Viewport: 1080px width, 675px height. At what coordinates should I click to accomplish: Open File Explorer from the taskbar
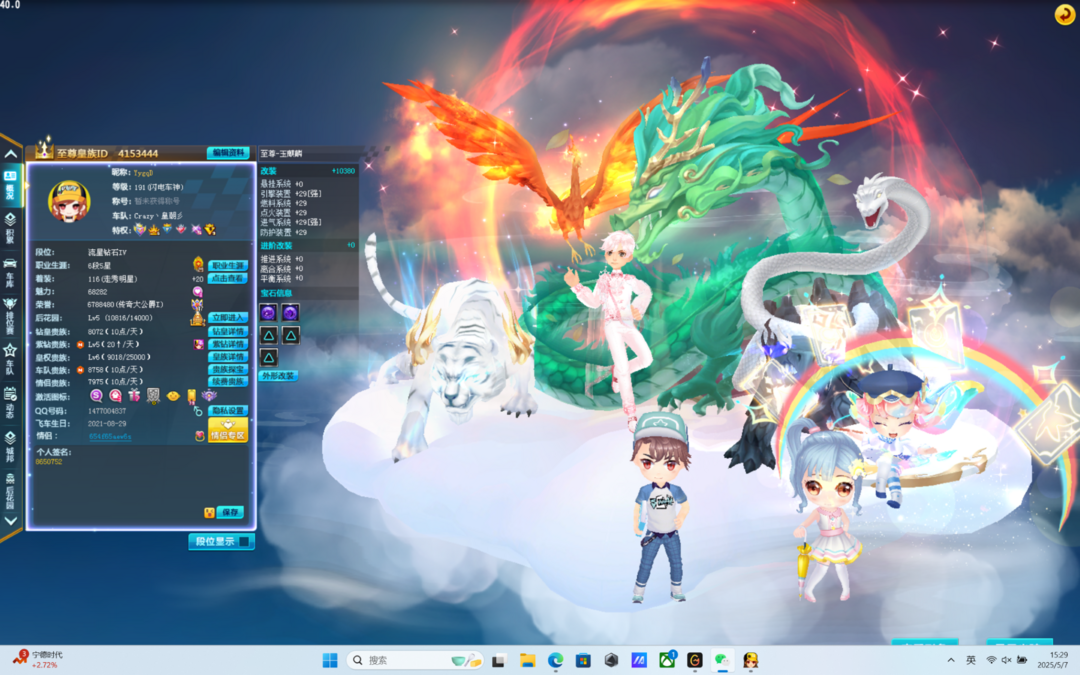(x=528, y=660)
